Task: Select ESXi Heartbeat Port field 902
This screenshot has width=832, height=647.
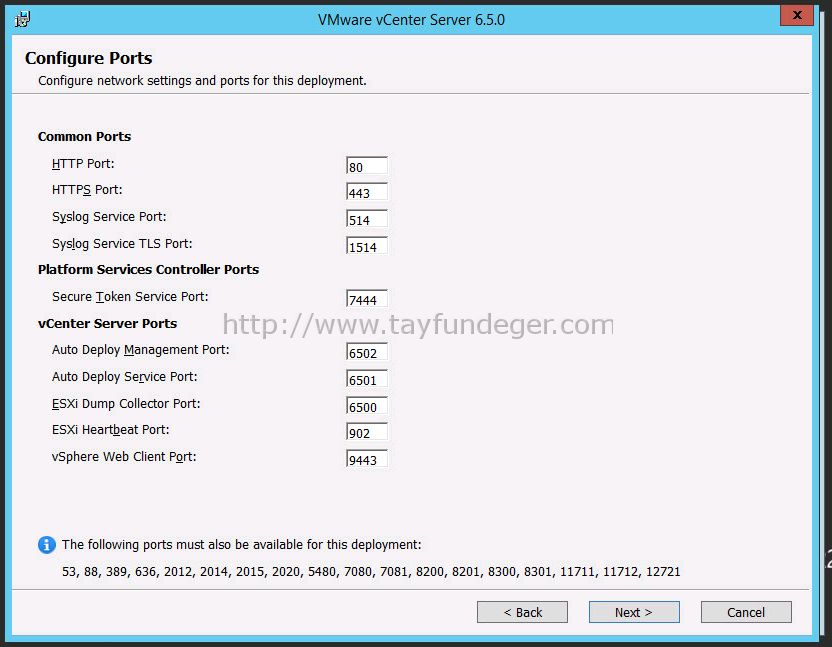Action: click(367, 432)
